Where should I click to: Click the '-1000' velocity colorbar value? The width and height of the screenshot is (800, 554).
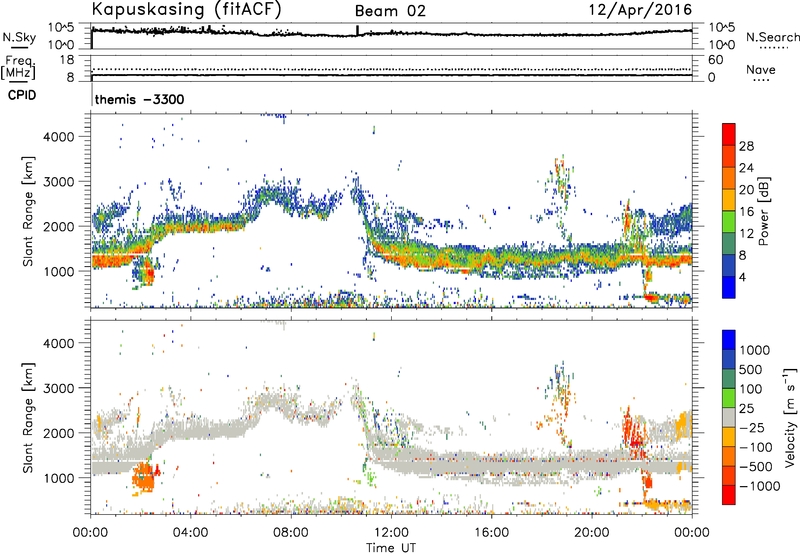tap(760, 486)
